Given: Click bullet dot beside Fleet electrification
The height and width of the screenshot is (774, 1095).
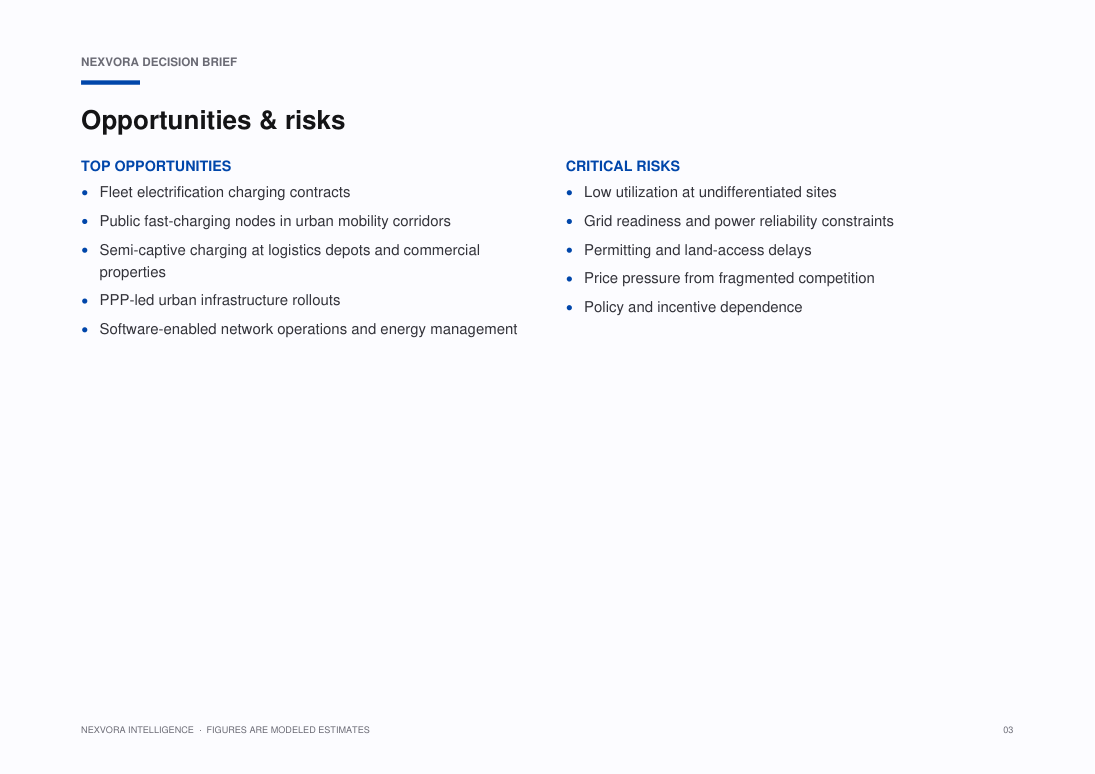Looking at the screenshot, I should point(85,193).
